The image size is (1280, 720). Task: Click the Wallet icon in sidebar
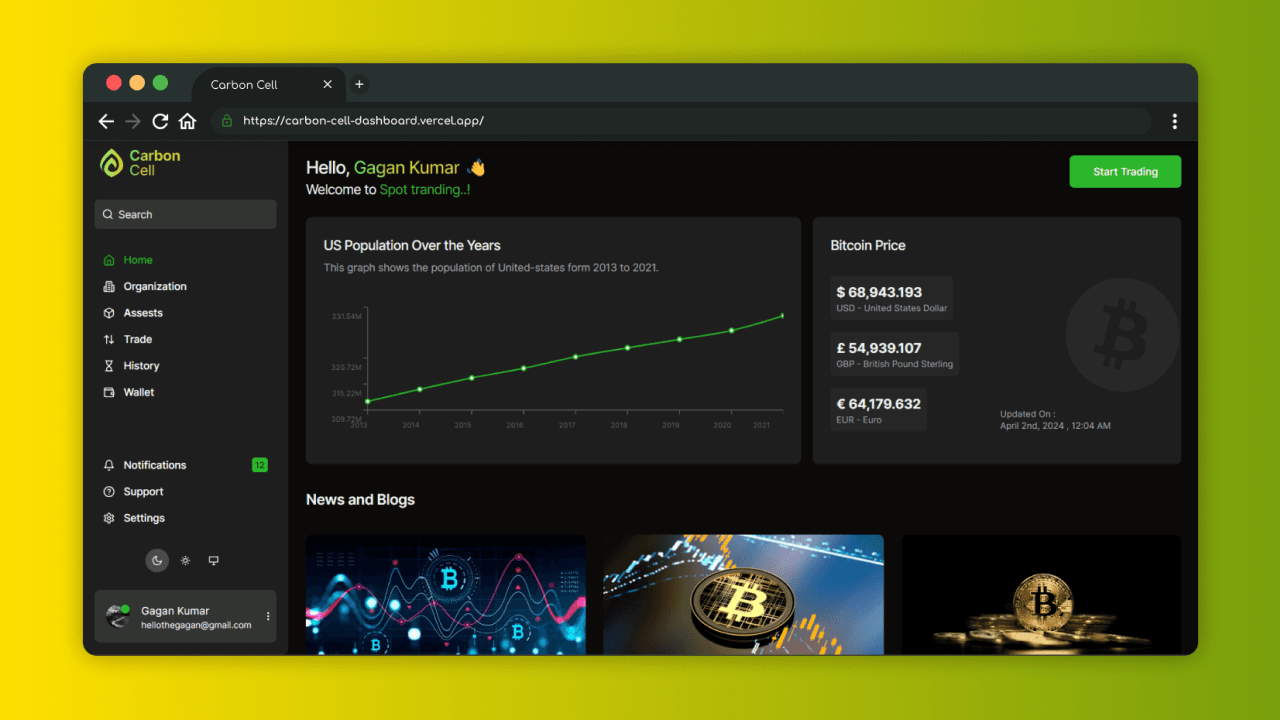(109, 392)
